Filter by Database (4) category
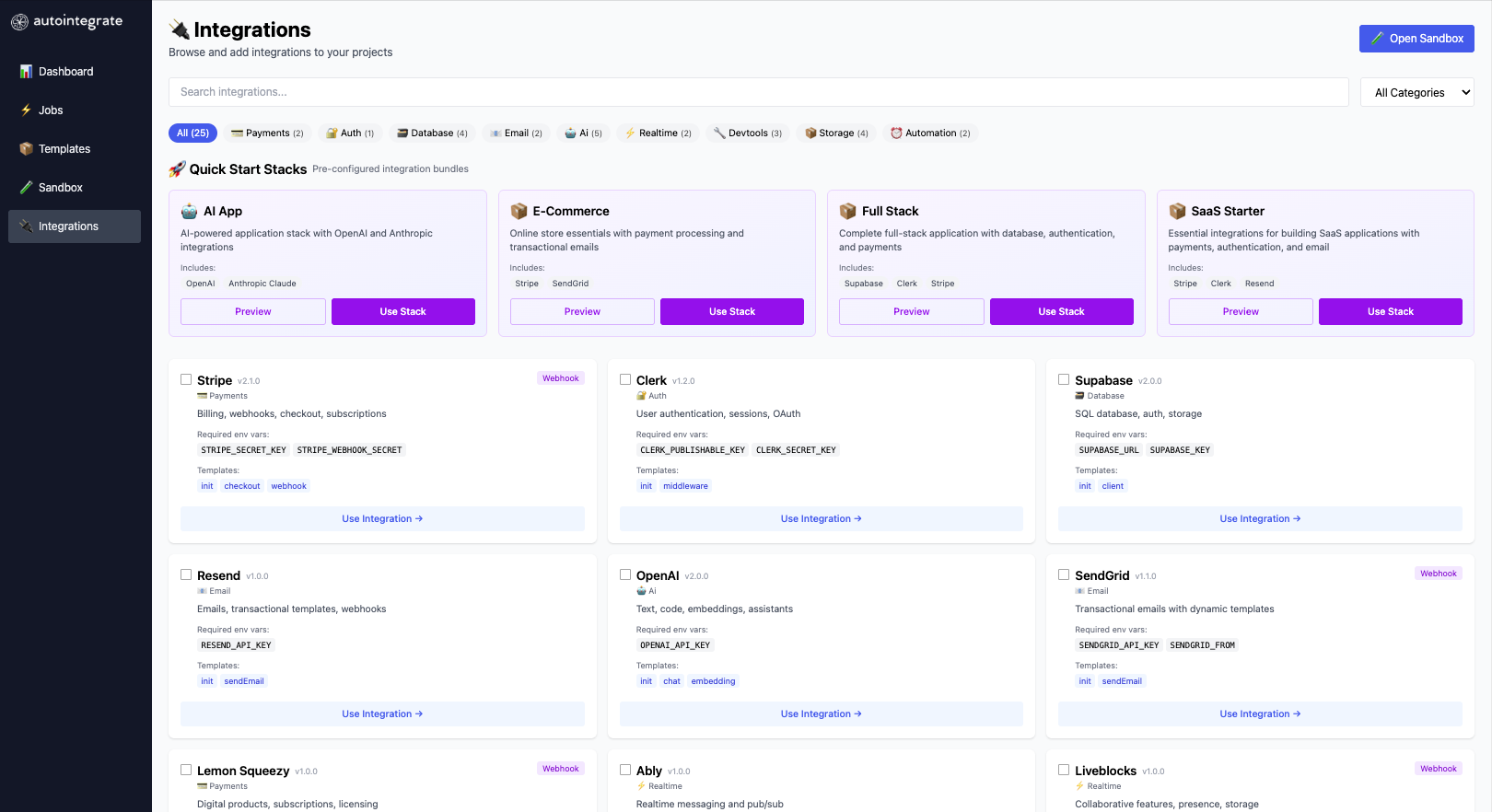The image size is (1492, 812). tap(432, 133)
